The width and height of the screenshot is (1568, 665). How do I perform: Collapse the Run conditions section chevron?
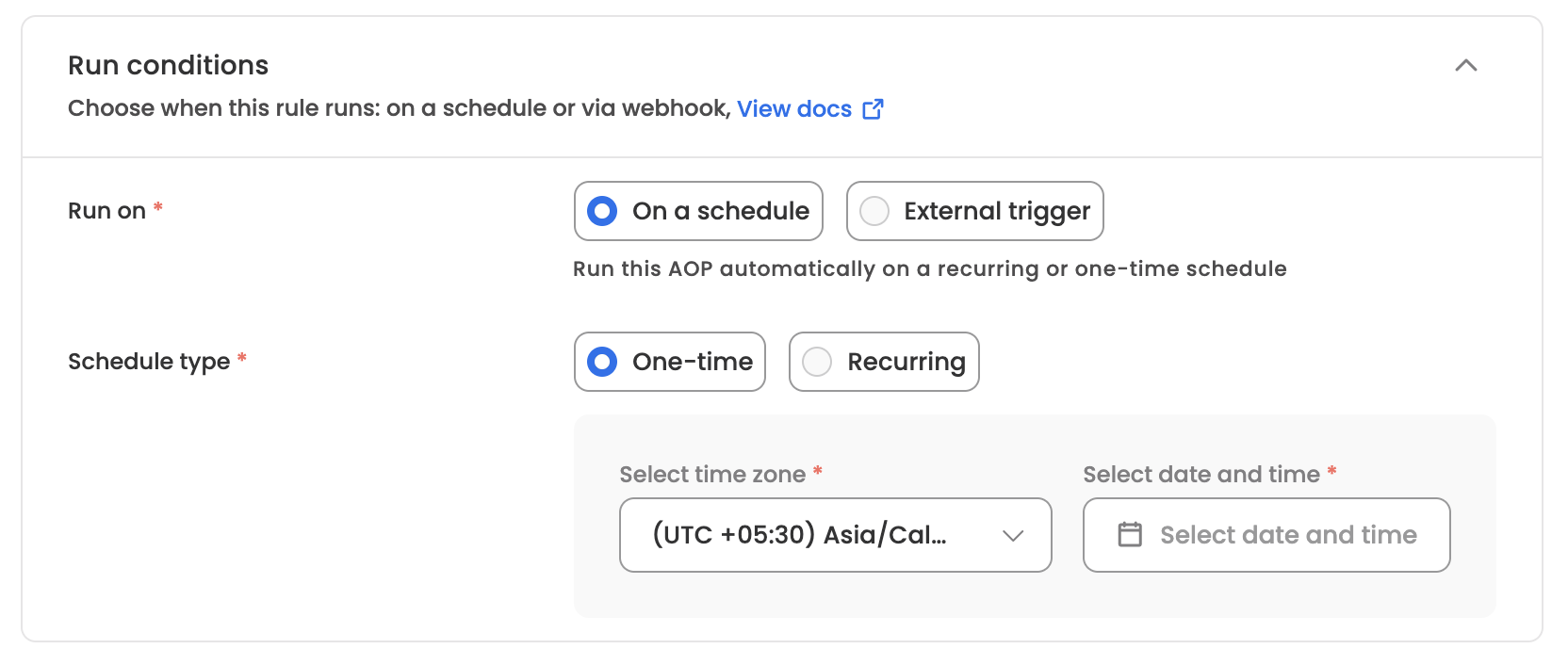1465,65
